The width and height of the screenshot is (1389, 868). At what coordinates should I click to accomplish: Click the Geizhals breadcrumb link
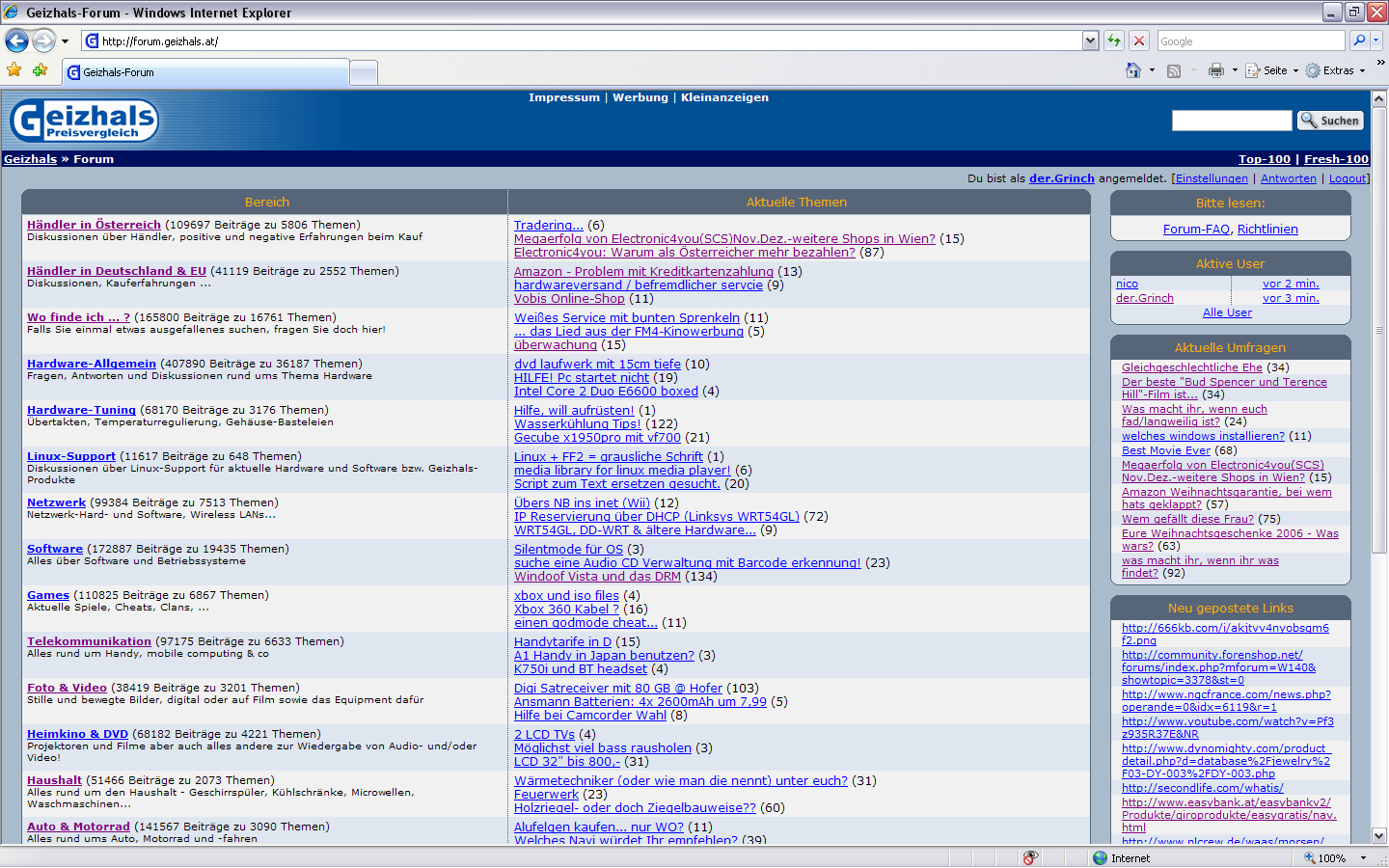[30, 159]
